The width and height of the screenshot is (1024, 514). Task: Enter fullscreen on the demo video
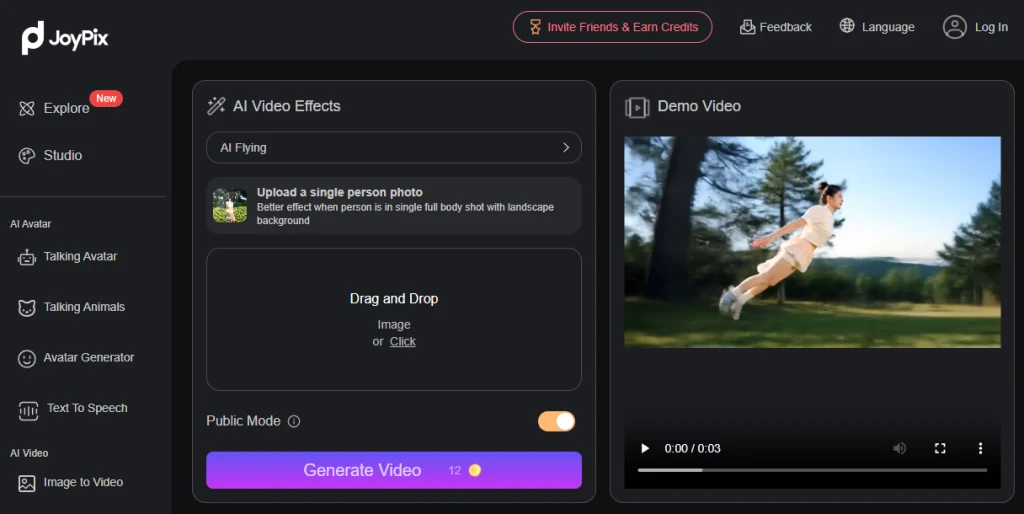[940, 448]
